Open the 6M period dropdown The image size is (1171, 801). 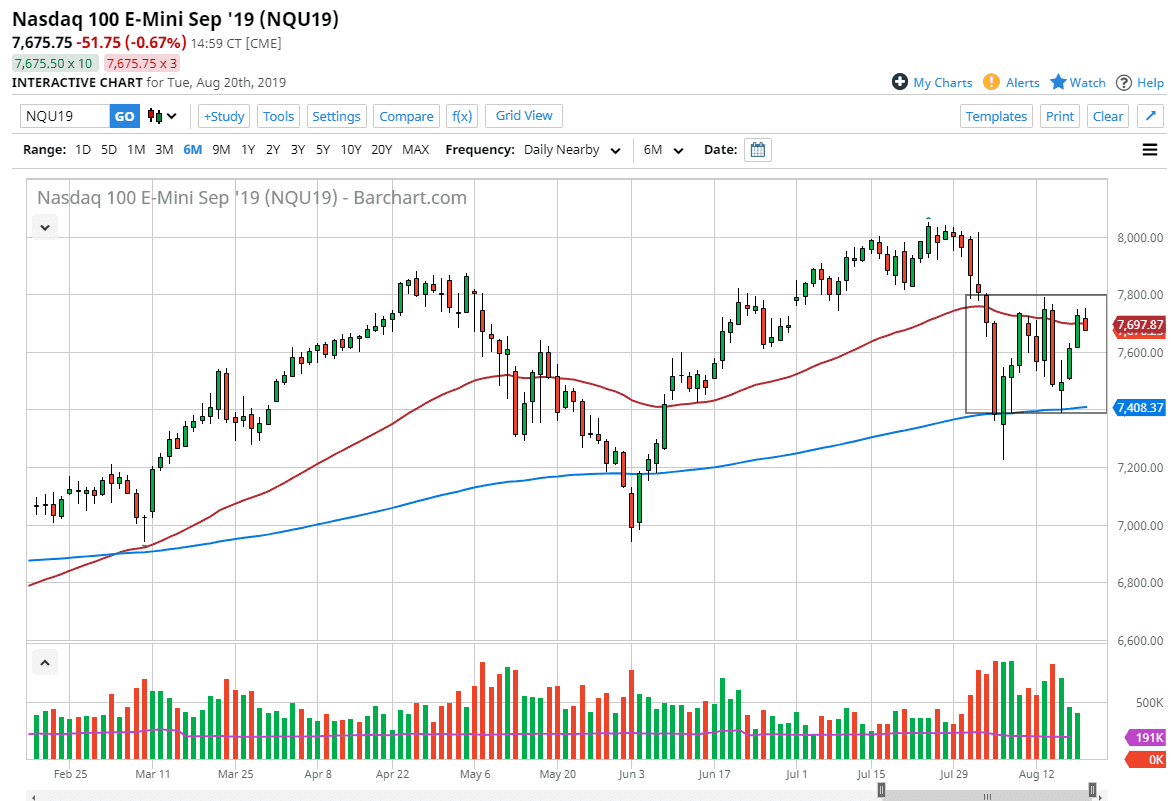click(x=662, y=149)
